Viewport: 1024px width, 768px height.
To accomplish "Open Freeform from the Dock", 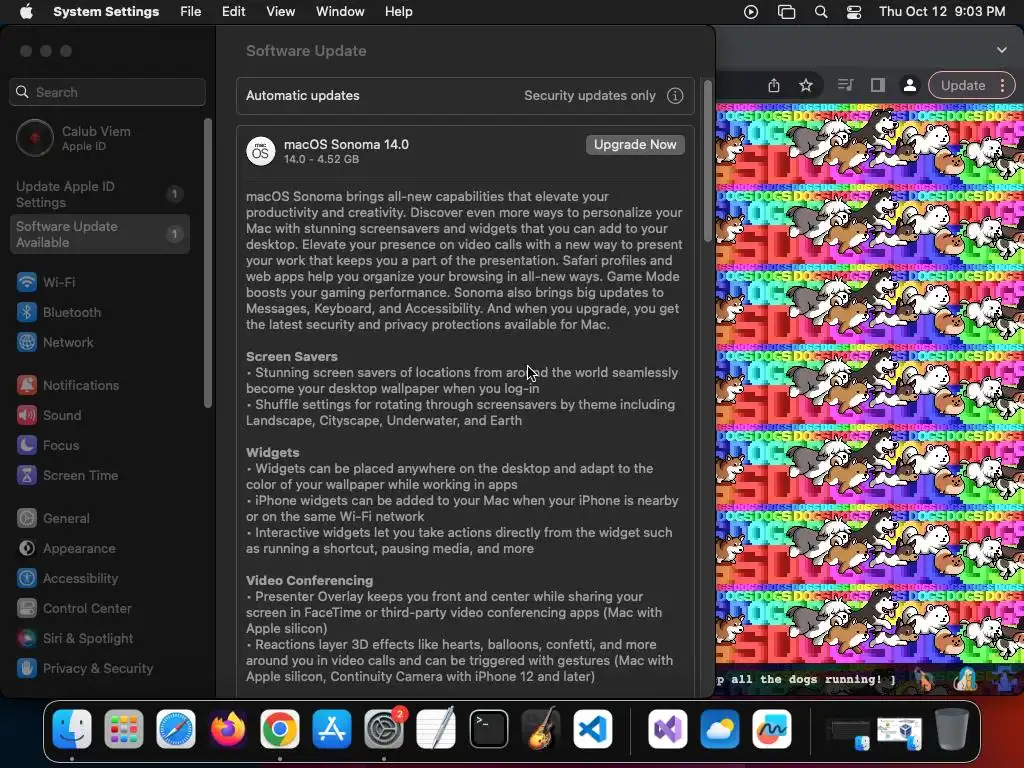I will coord(772,729).
